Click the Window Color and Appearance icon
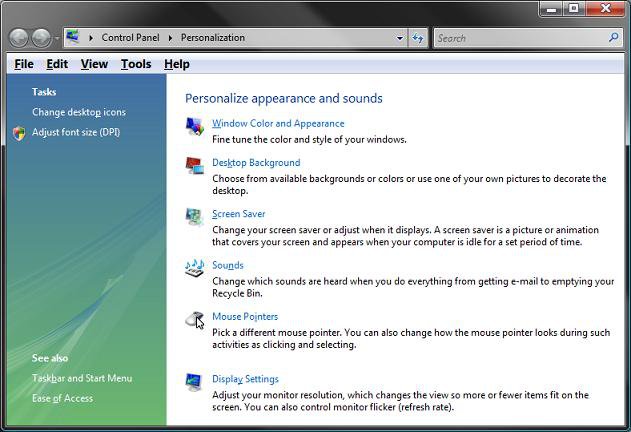The width and height of the screenshot is (631, 432). [195, 126]
